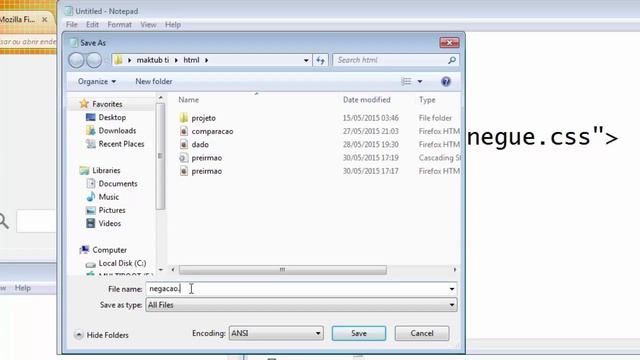Click the Help menu in Firefox window
The height and width of the screenshot is (360, 640).
(22, 288)
